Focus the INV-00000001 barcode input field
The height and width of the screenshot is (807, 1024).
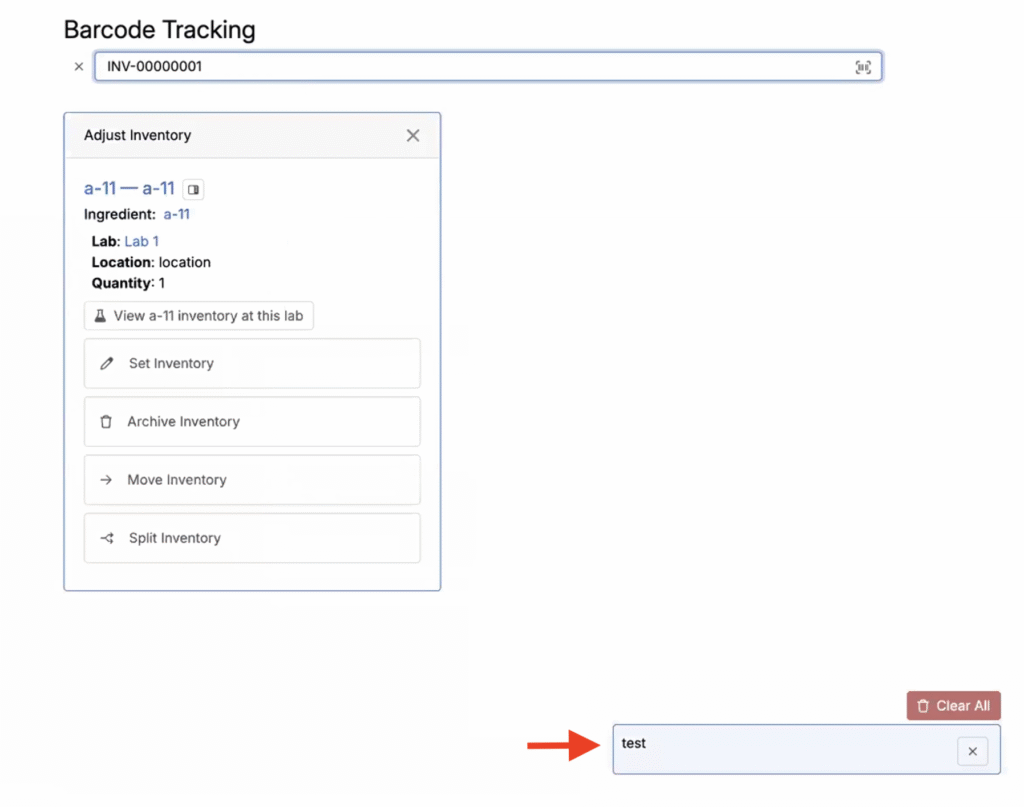coord(488,67)
